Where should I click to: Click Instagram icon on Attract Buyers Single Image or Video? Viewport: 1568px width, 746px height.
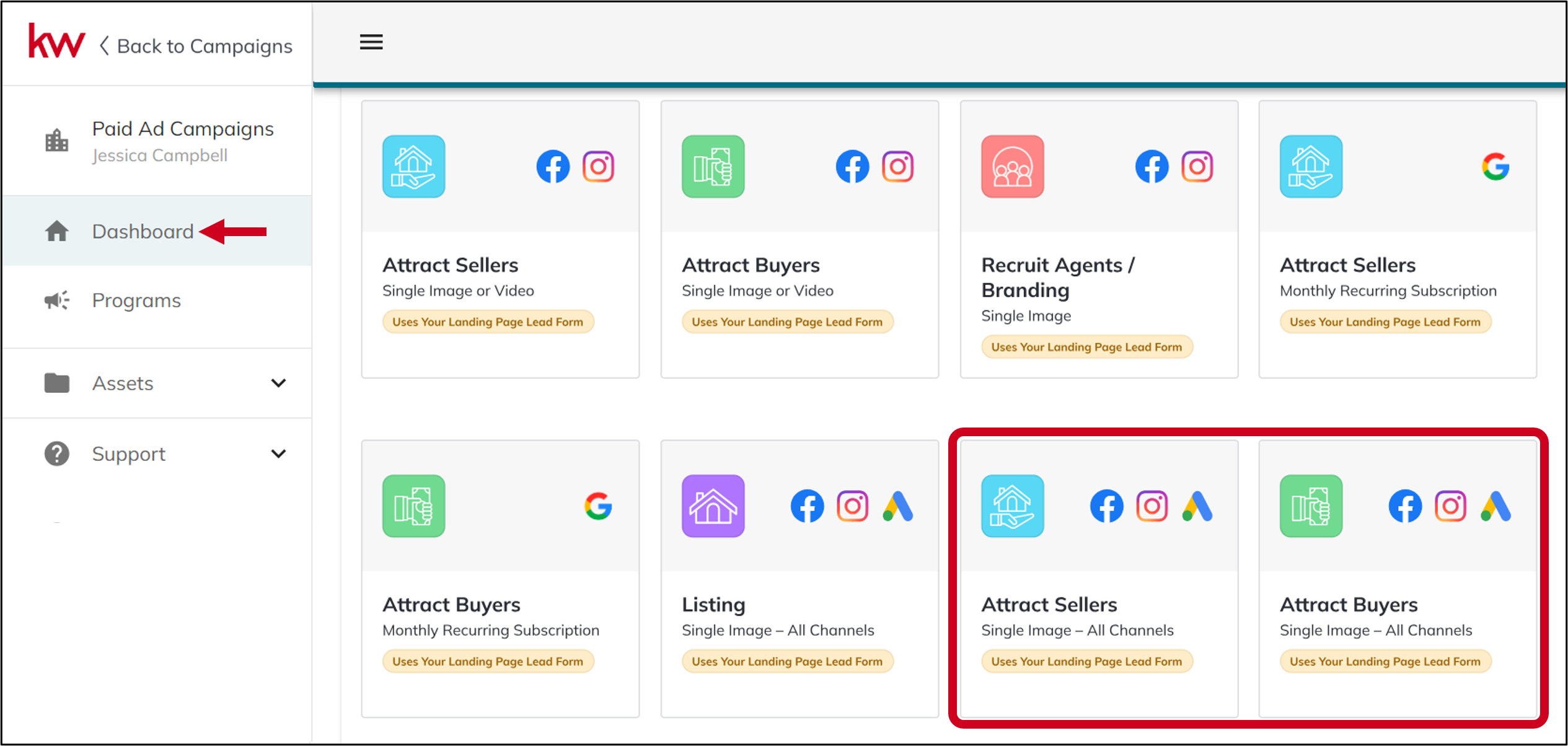[x=897, y=167]
